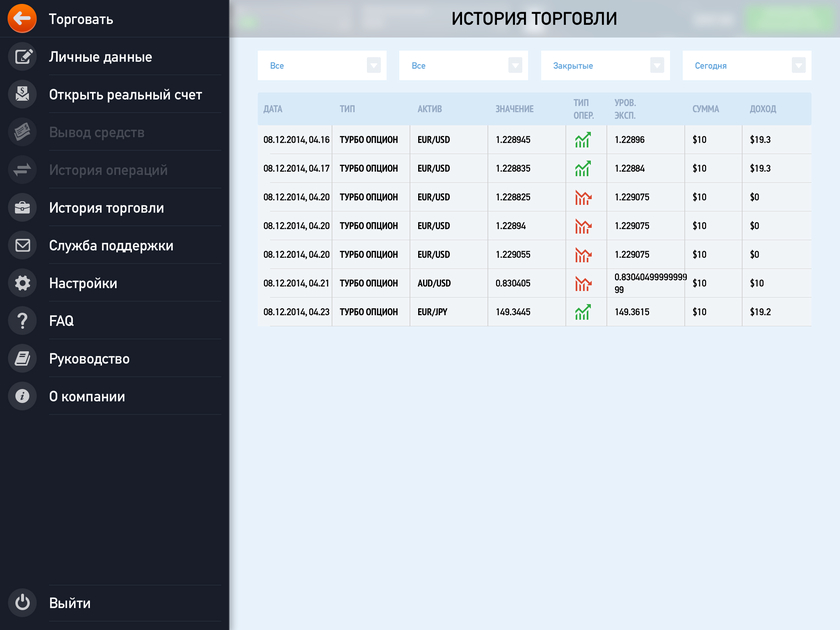Click green up-chart icon in EUR/JPY row
This screenshot has height=630, width=840.
[x=583, y=312]
